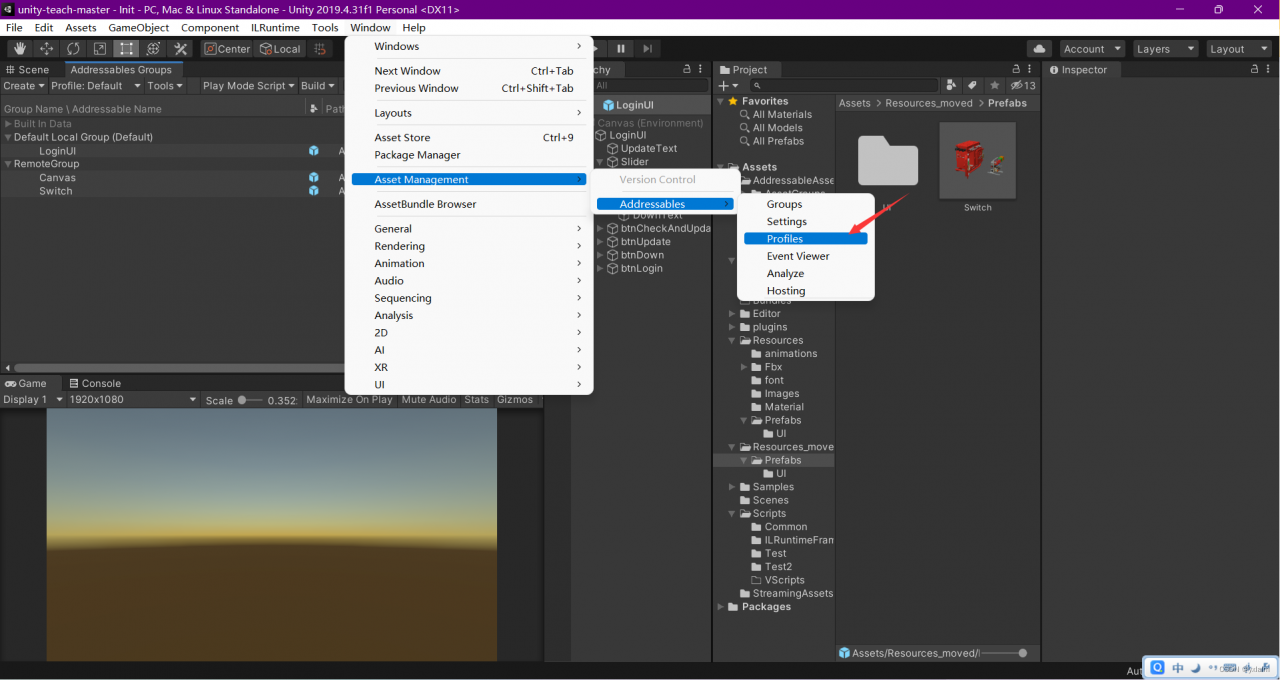Open the ILRuntime menu
This screenshot has width=1280, height=680.
275,28
